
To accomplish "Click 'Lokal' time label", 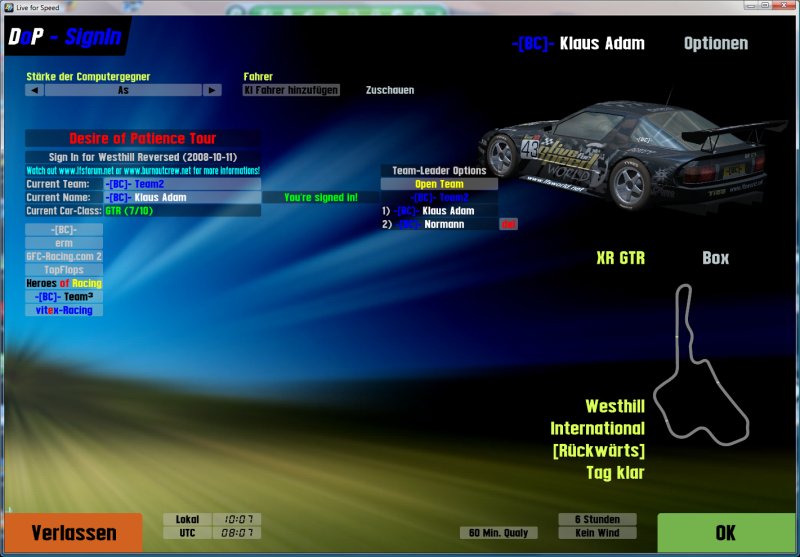I will tap(187, 519).
